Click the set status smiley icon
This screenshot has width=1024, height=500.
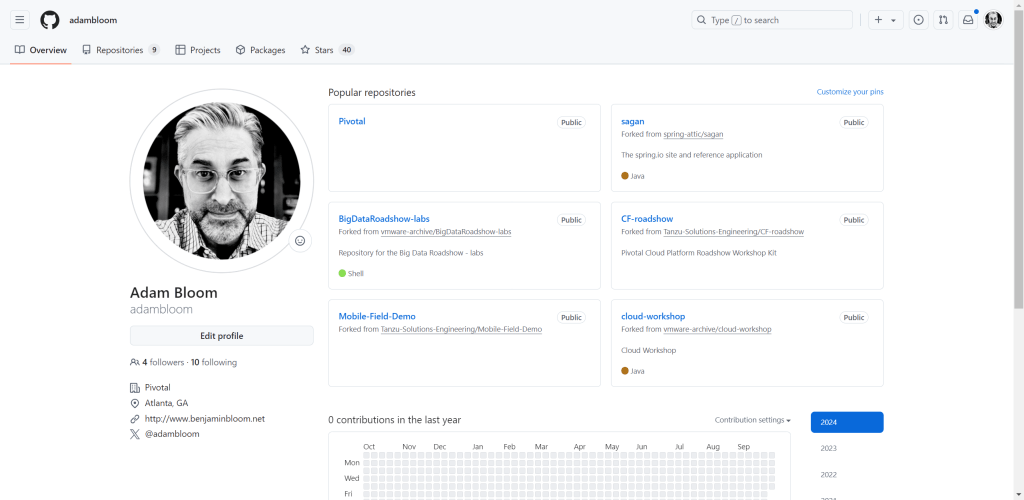(300, 241)
